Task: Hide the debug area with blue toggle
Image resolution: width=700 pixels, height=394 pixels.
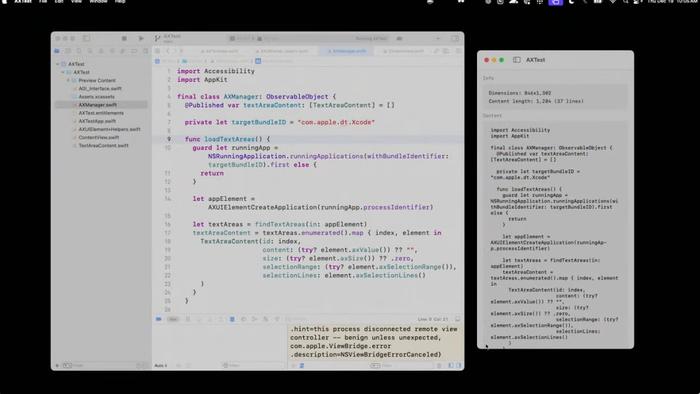Action: coord(158,319)
